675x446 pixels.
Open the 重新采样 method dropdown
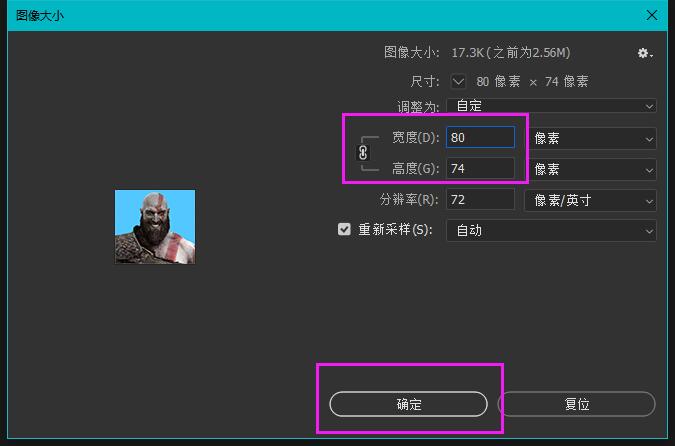click(551, 231)
